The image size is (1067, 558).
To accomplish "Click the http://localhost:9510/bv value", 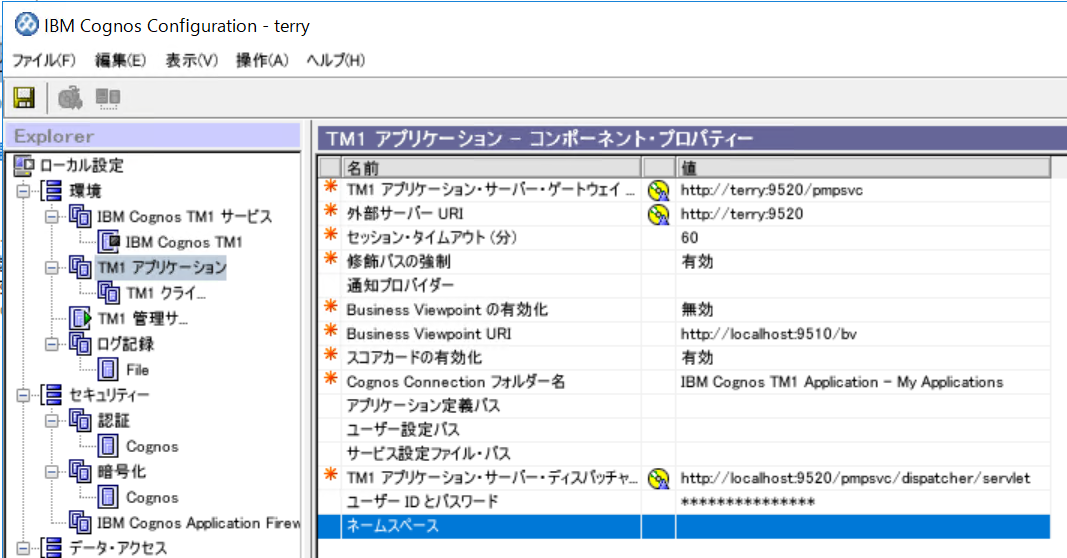I will (768, 334).
